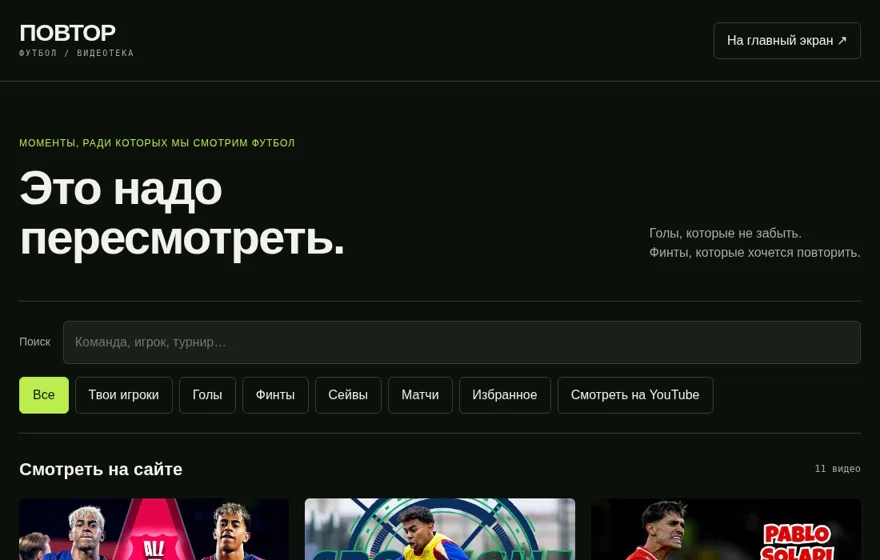Viewport: 880px width, 560px height.
Task: Select the Твои игроки filter
Action: [123, 395]
